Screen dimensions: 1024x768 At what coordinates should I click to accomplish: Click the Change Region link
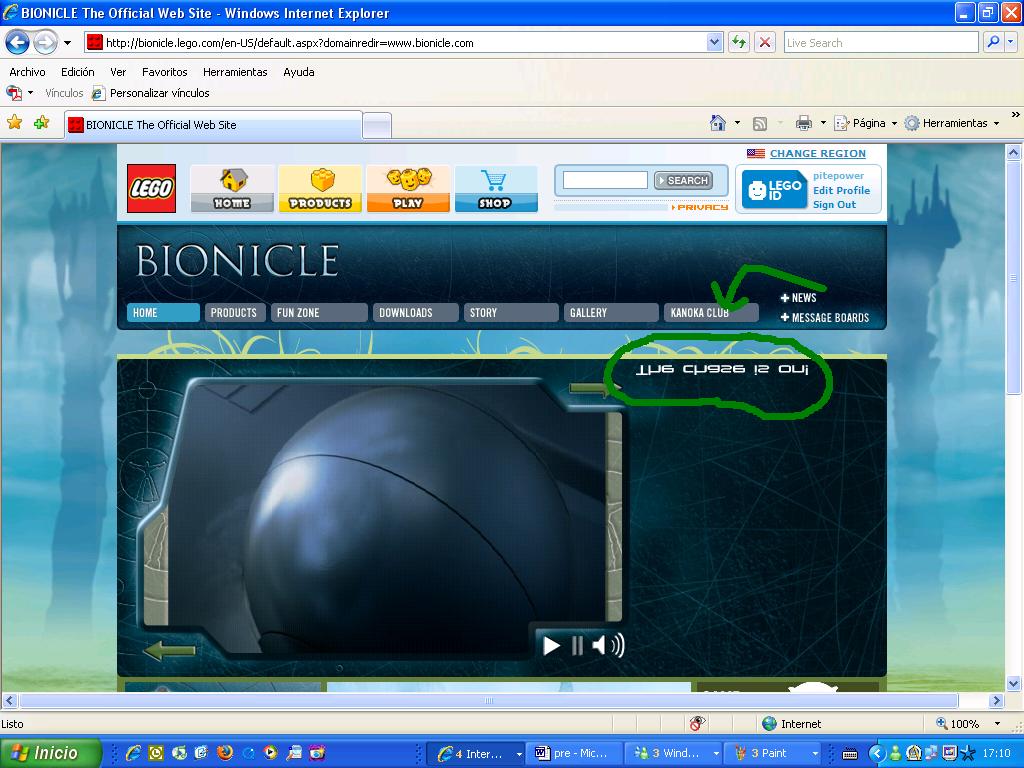tap(818, 153)
